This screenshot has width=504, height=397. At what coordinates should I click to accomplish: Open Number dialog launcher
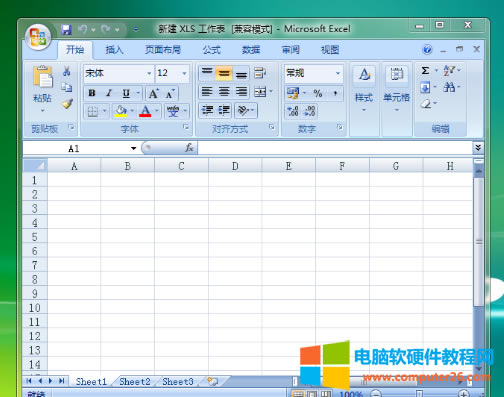click(x=340, y=127)
